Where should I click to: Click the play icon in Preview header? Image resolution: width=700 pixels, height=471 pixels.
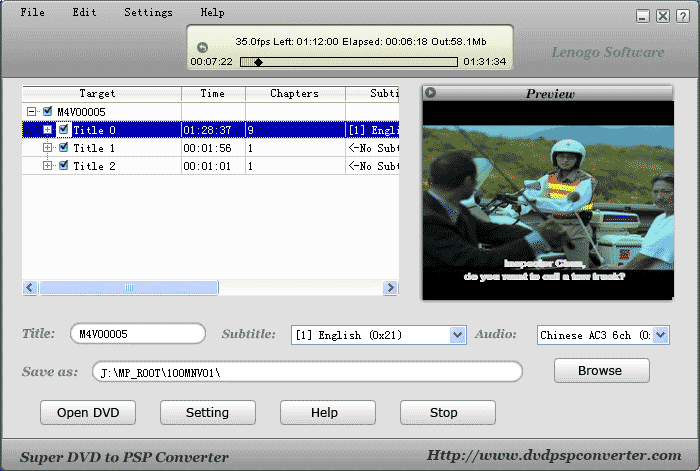click(x=430, y=93)
